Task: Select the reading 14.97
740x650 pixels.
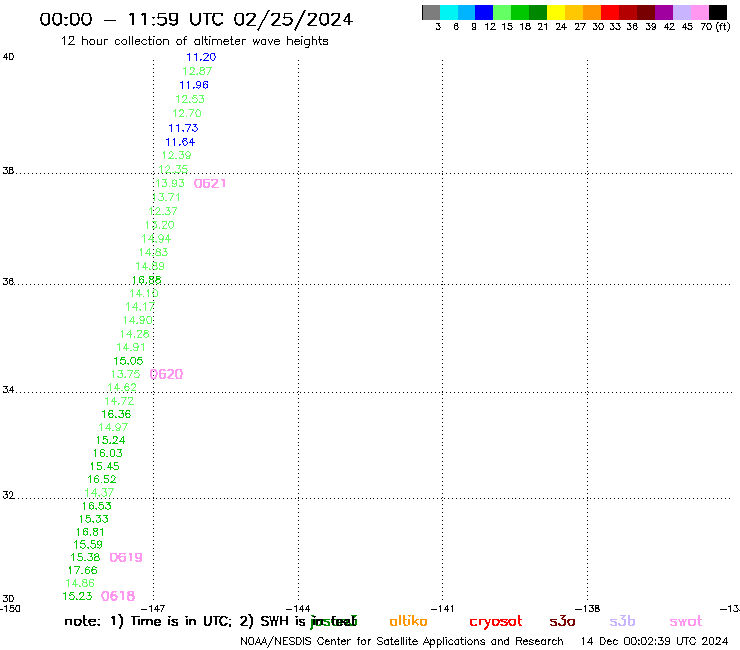Action: pyautogui.click(x=113, y=427)
